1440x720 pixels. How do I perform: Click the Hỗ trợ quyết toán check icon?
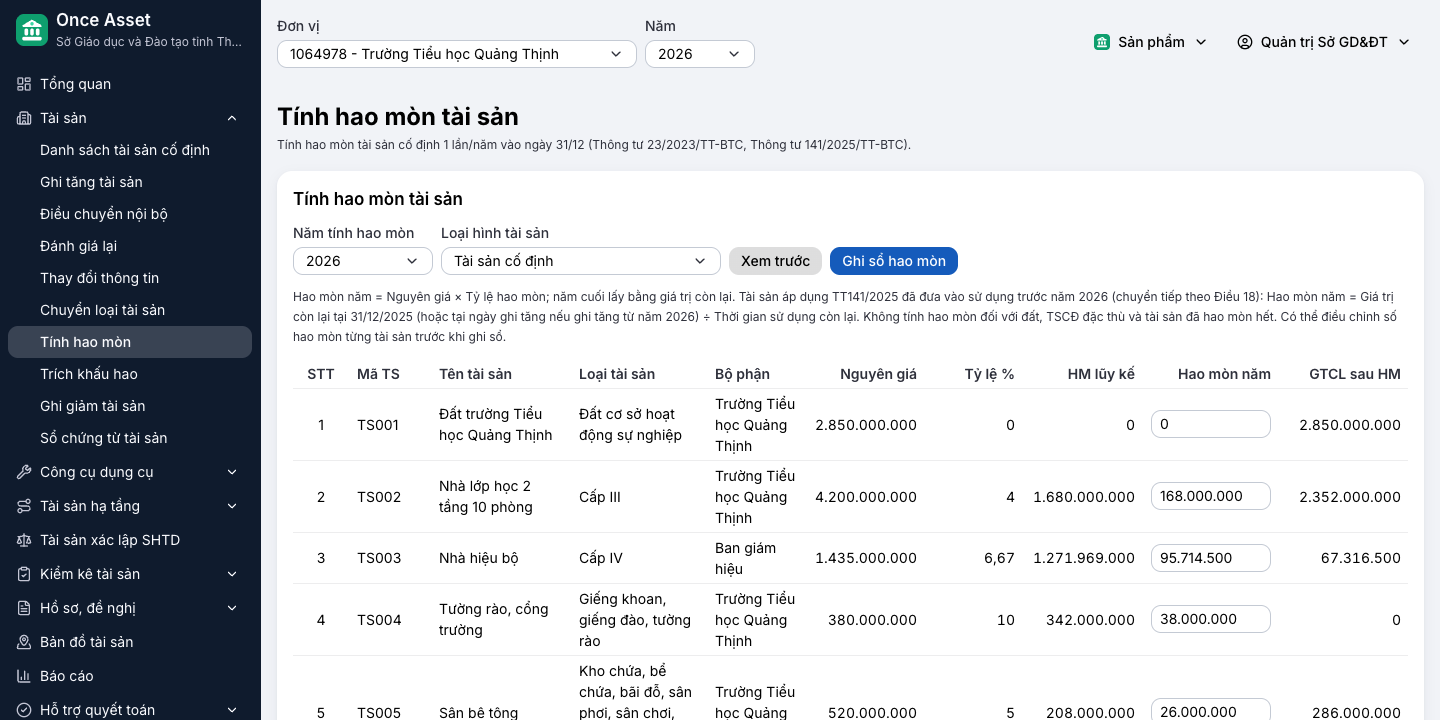pyautogui.click(x=24, y=710)
